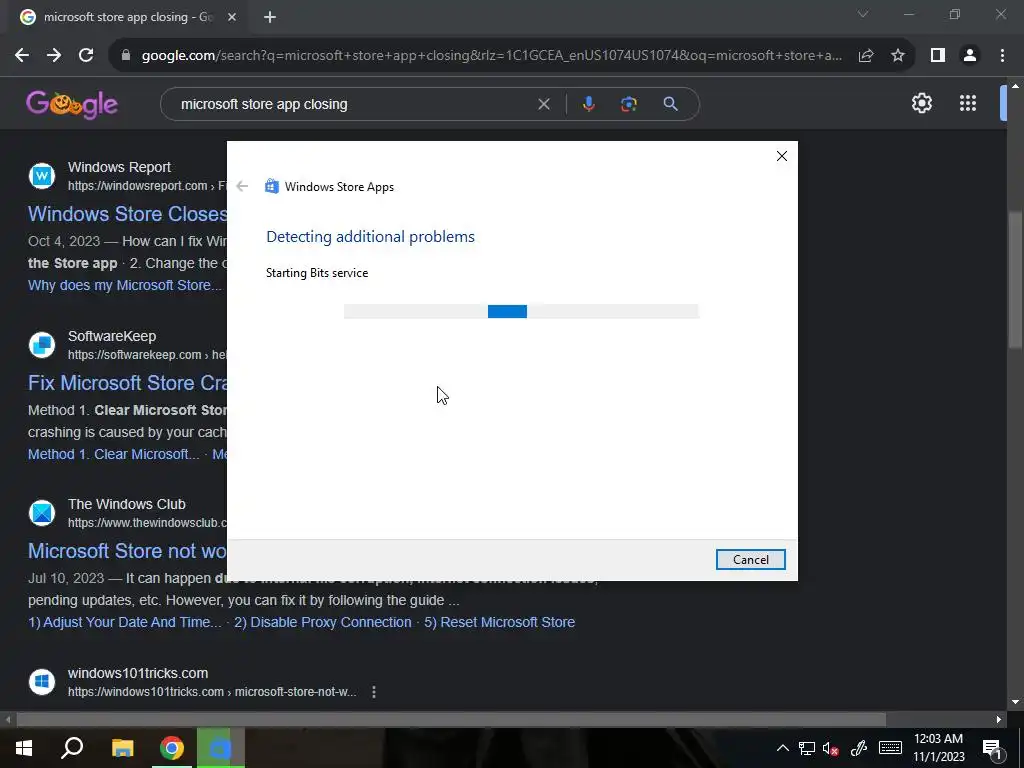1024x768 pixels.
Task: Open the notification center icon
Action: pos(992,748)
